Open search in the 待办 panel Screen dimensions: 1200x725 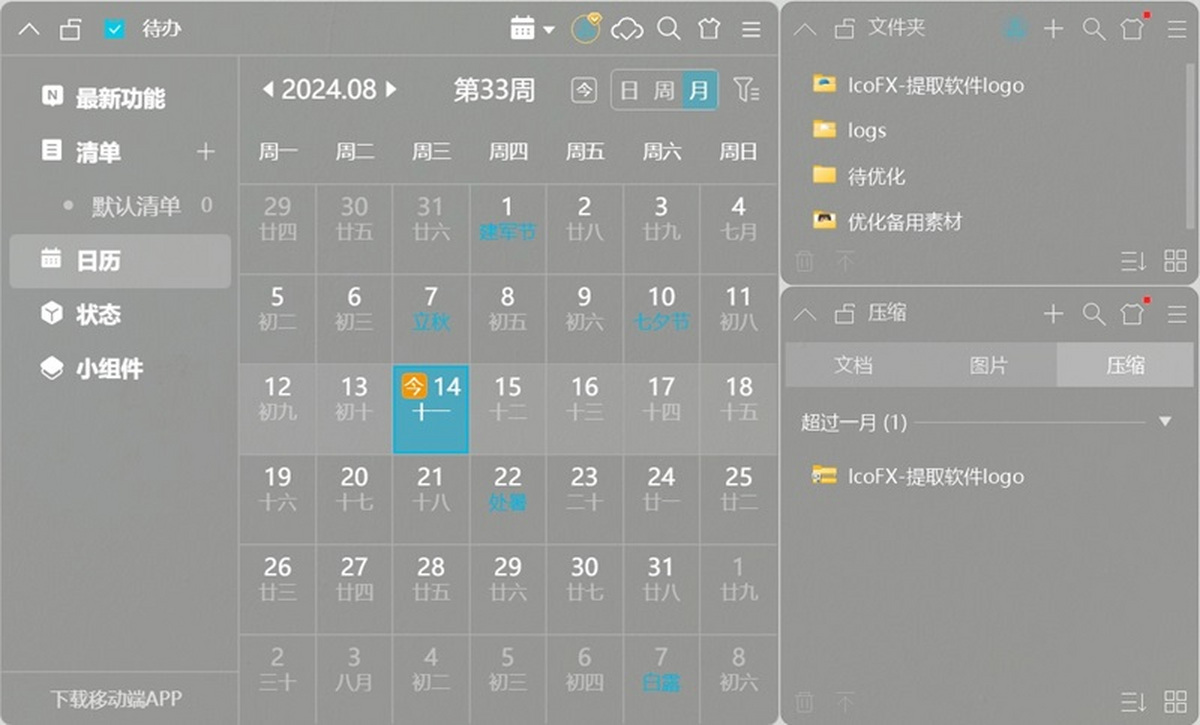click(x=669, y=29)
